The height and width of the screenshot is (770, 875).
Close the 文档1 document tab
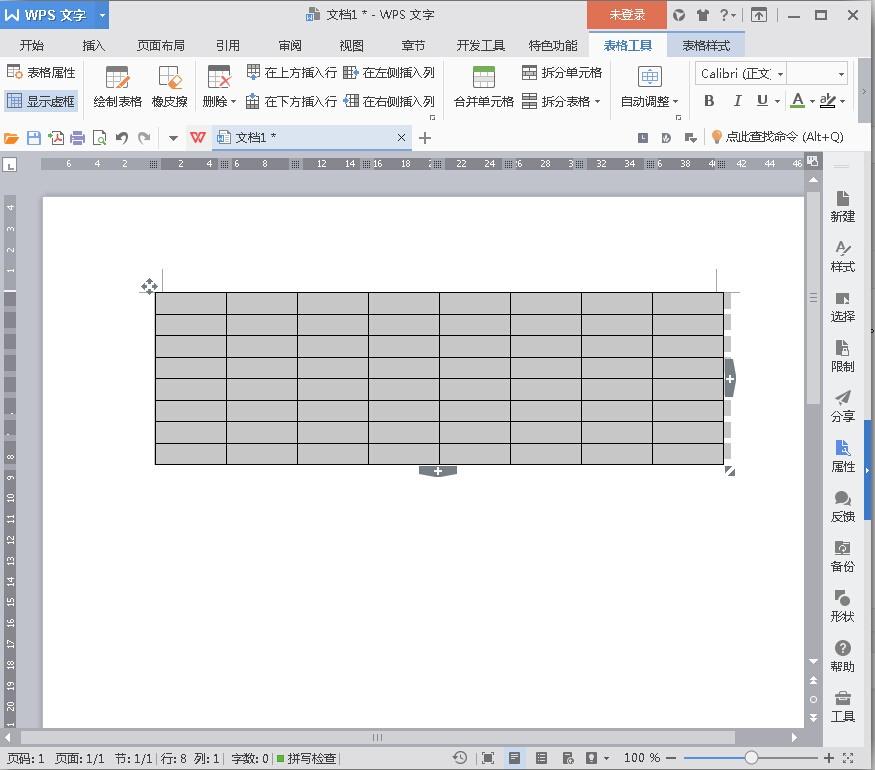click(x=401, y=137)
